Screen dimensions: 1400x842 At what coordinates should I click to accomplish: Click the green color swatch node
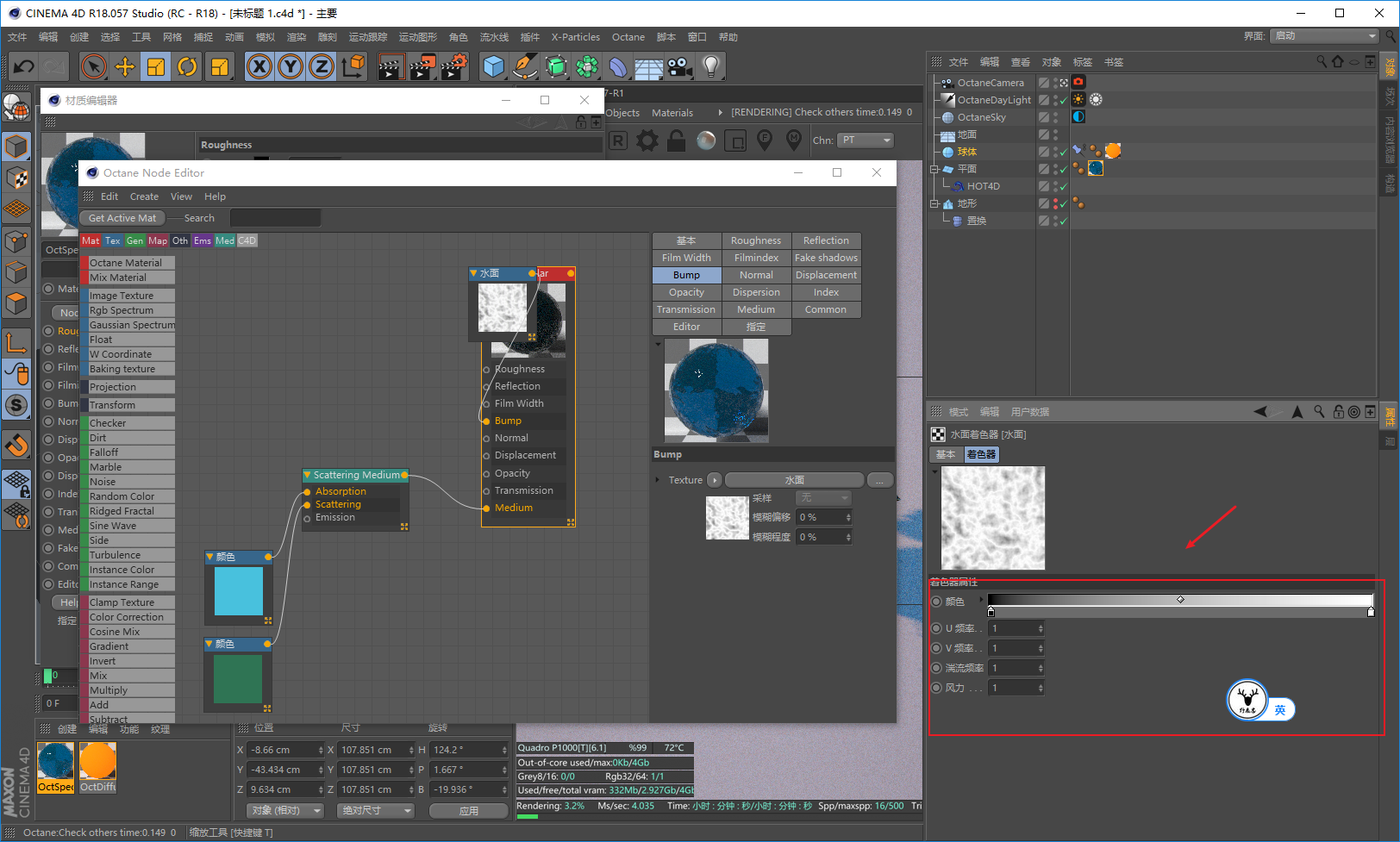[x=239, y=679]
